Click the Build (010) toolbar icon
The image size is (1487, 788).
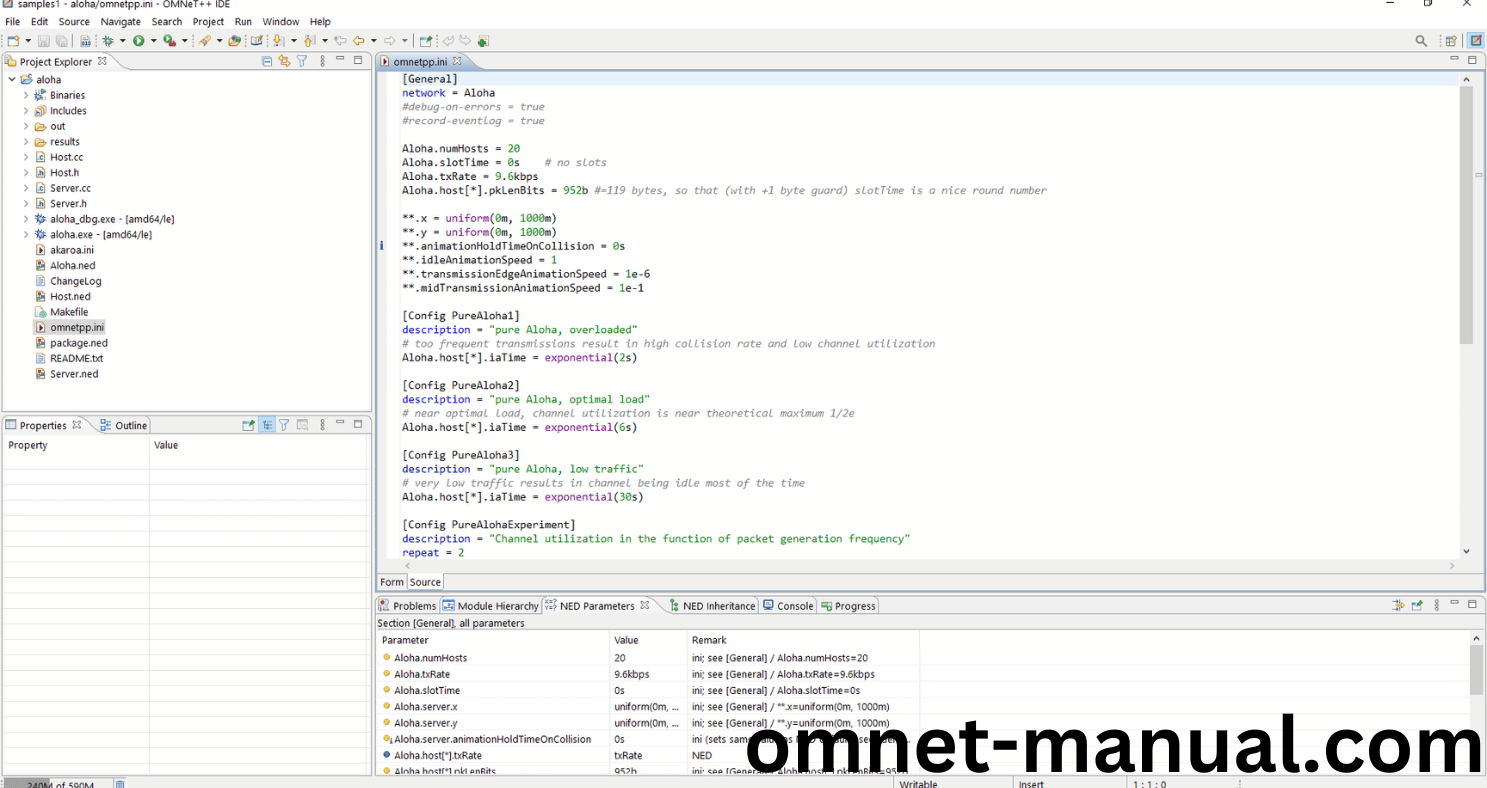[85, 41]
